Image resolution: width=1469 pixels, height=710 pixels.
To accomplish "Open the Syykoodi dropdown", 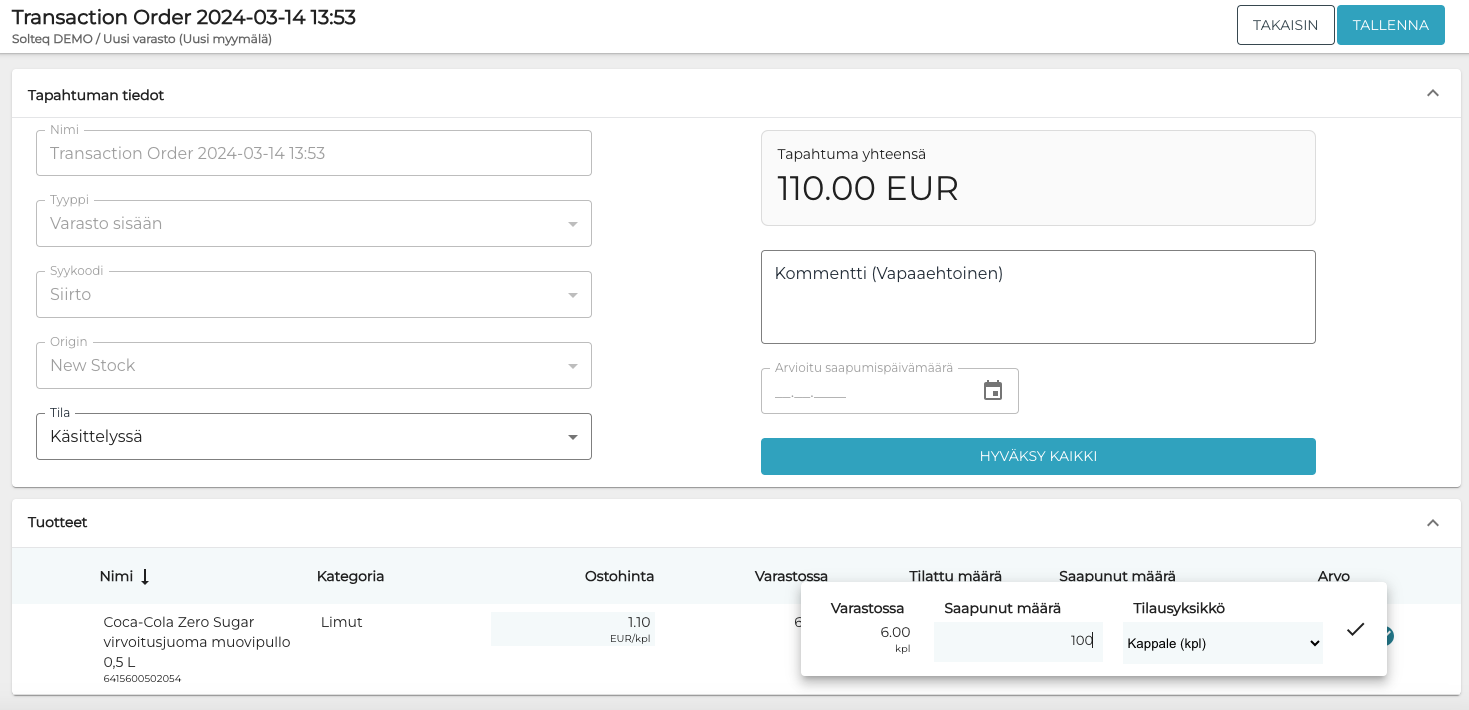I will (313, 295).
